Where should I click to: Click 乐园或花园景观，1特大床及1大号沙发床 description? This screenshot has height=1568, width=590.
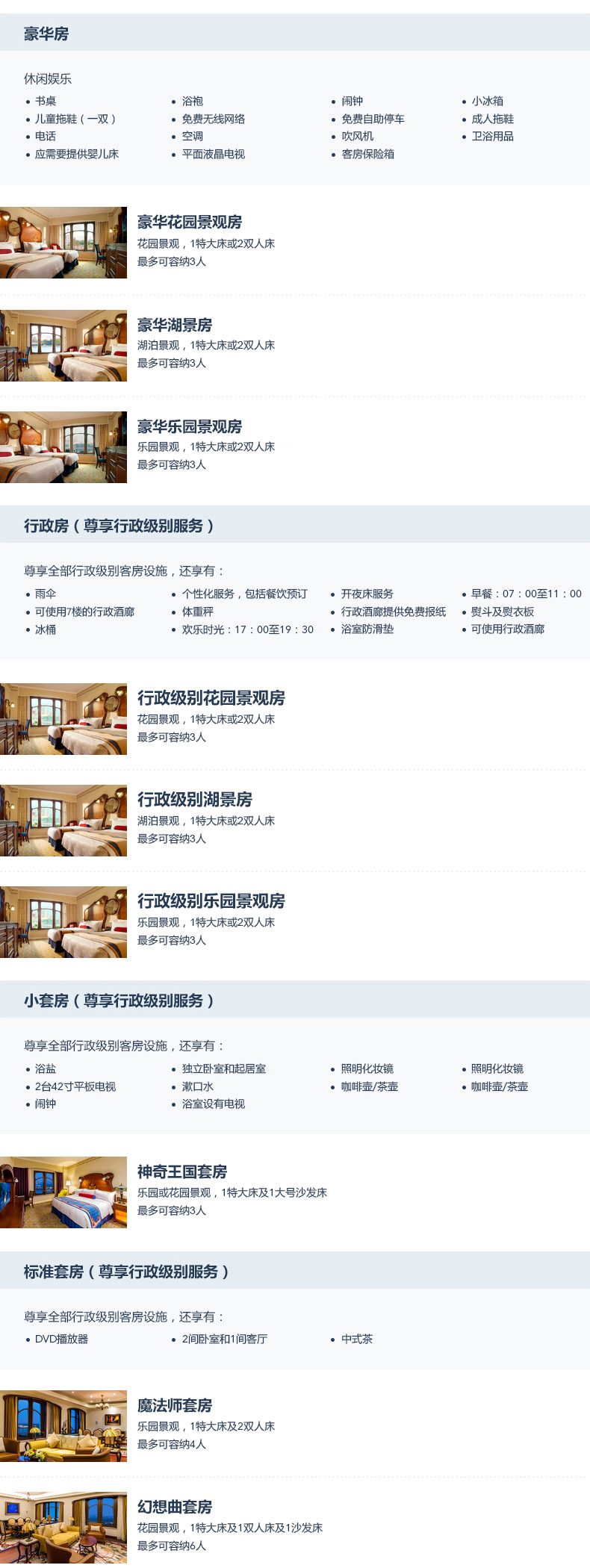point(232,1192)
